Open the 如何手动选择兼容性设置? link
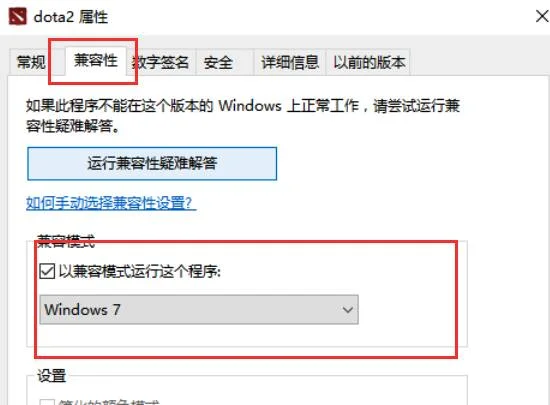The image size is (550, 405). 111,203
